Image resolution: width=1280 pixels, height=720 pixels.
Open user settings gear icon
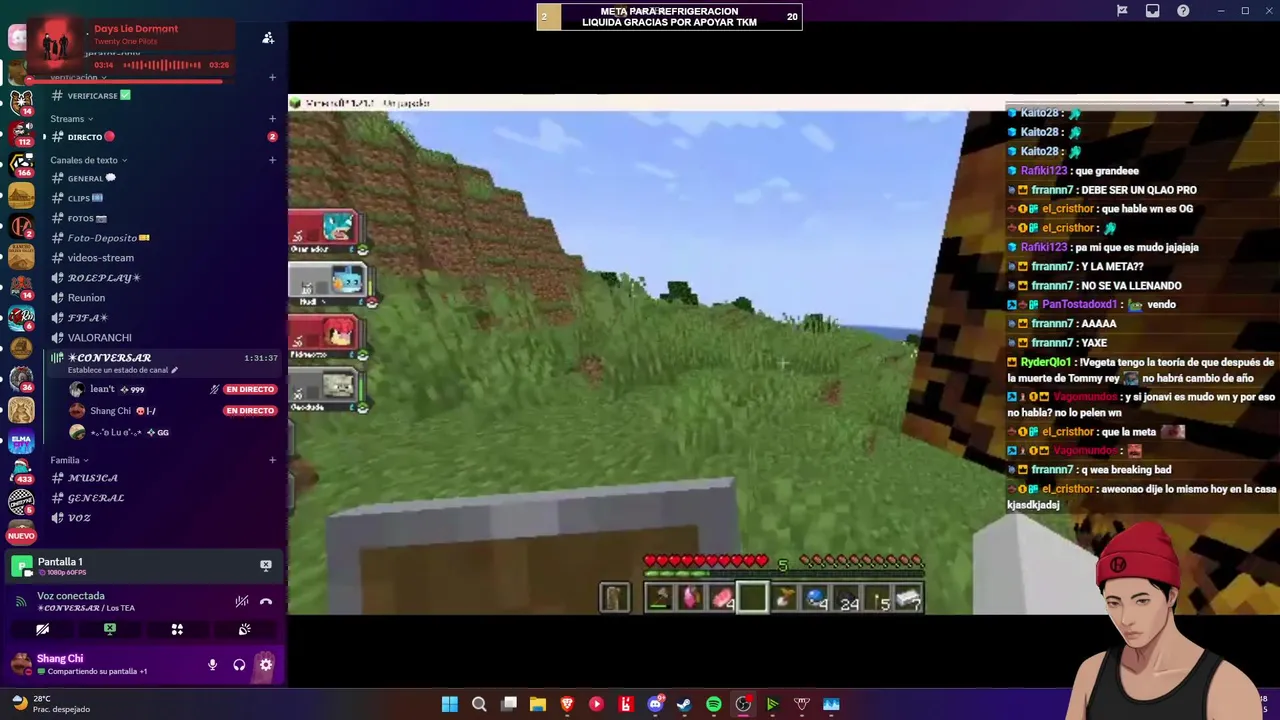[x=266, y=664]
